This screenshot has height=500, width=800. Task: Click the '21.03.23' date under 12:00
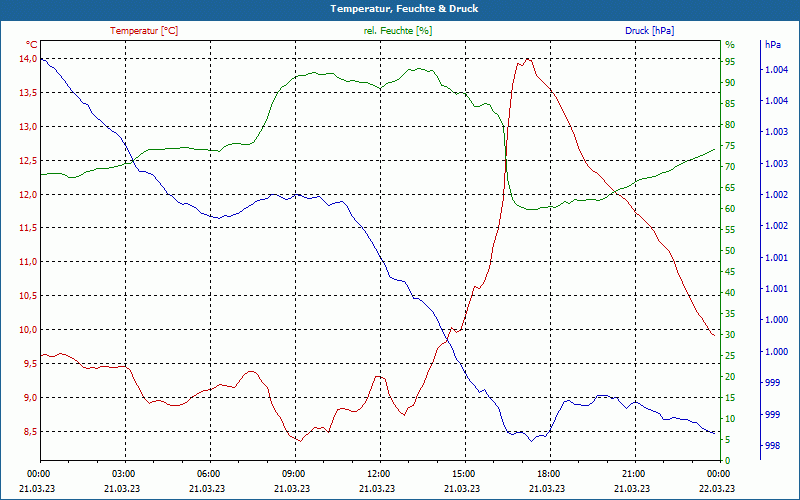point(377,488)
